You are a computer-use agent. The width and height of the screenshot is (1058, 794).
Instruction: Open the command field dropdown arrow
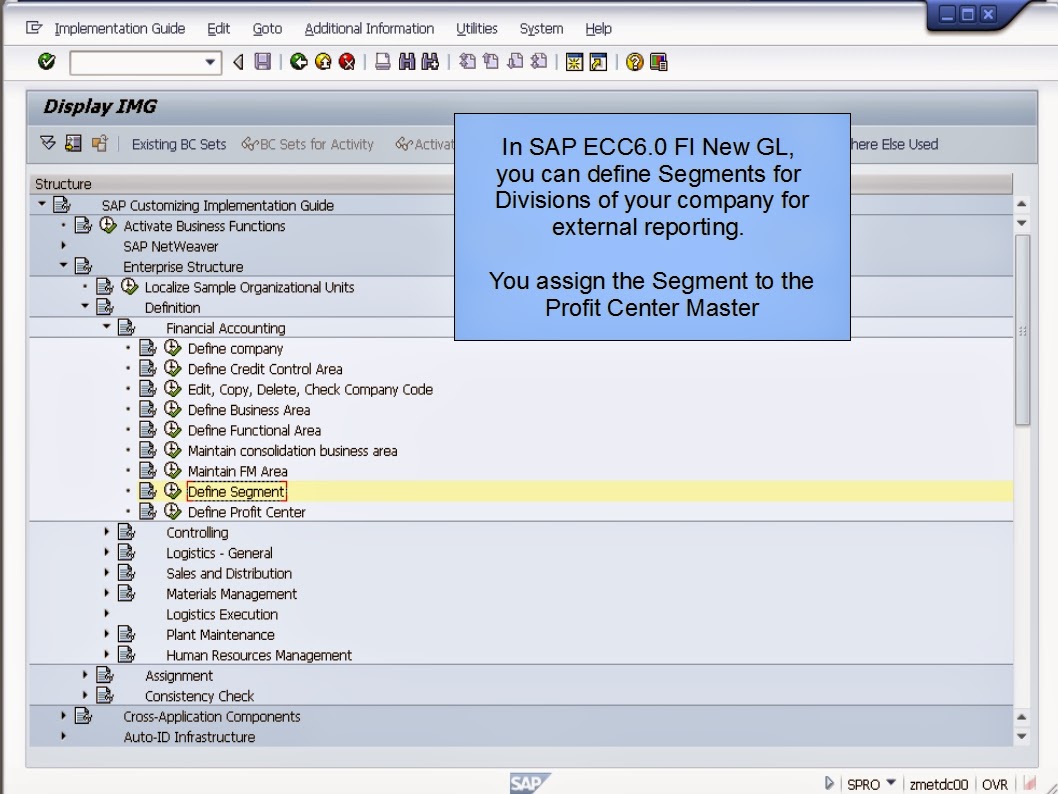tap(212, 62)
